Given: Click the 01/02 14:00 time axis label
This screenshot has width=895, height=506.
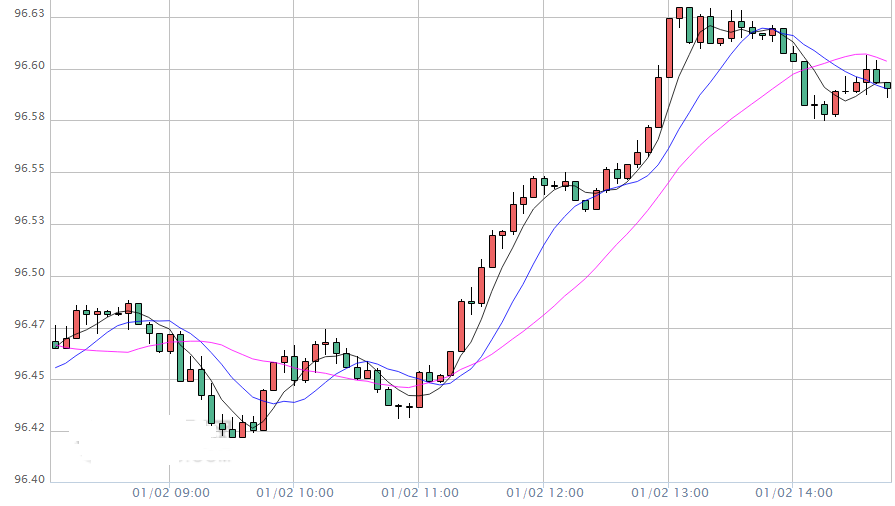Looking at the screenshot, I should [794, 493].
